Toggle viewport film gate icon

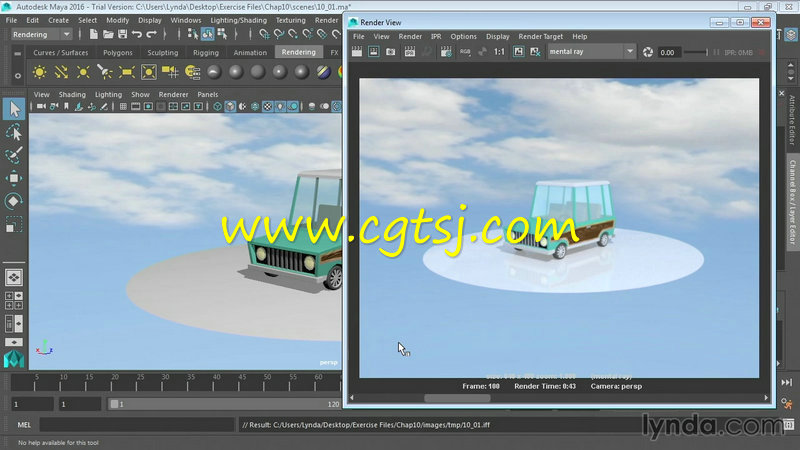coord(136,106)
